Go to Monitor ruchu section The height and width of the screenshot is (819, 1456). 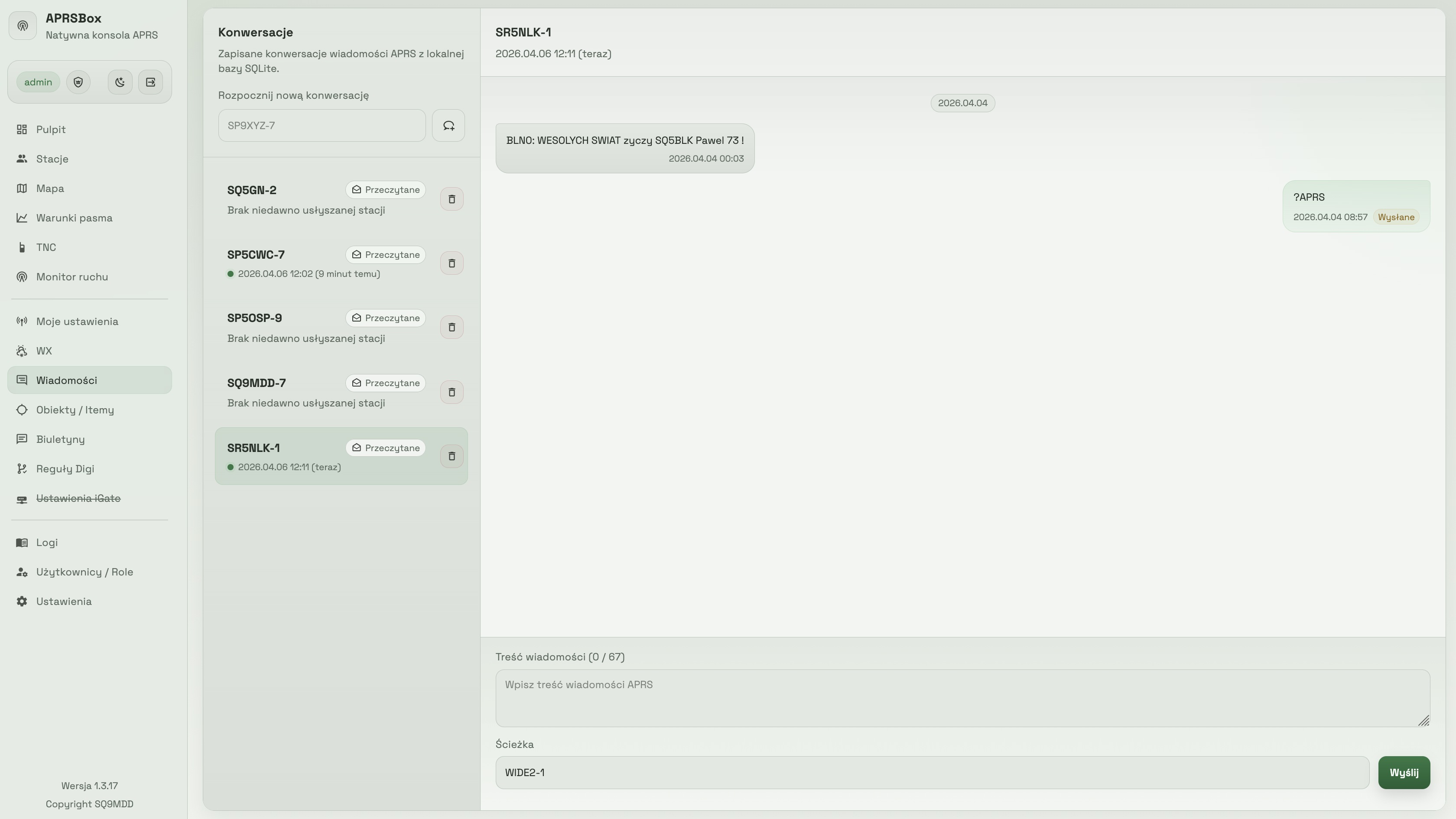coord(72,277)
